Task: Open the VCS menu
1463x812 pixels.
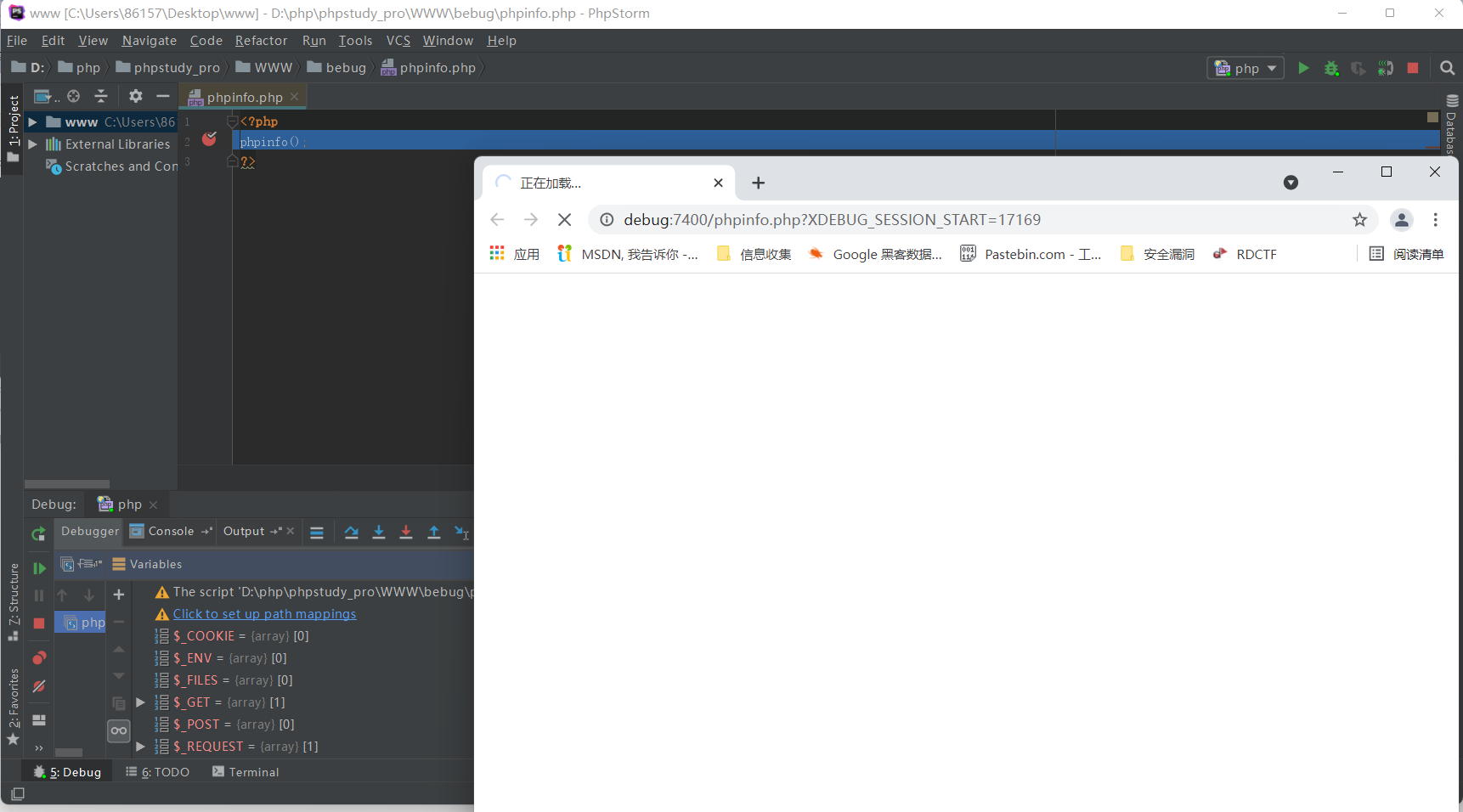Action: (398, 41)
